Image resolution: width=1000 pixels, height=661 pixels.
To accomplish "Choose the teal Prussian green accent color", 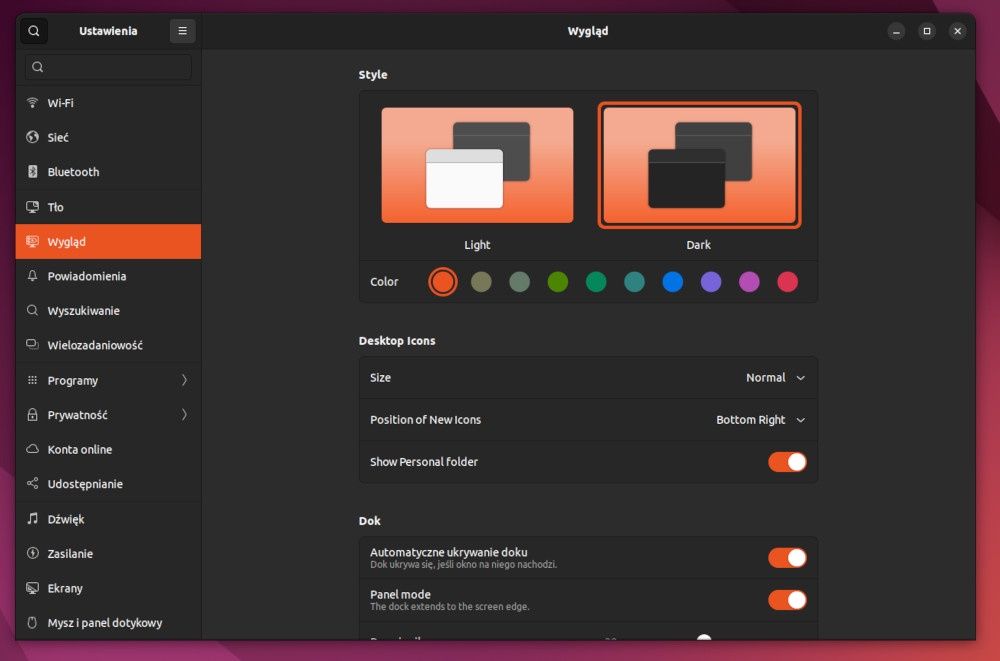I will [634, 281].
